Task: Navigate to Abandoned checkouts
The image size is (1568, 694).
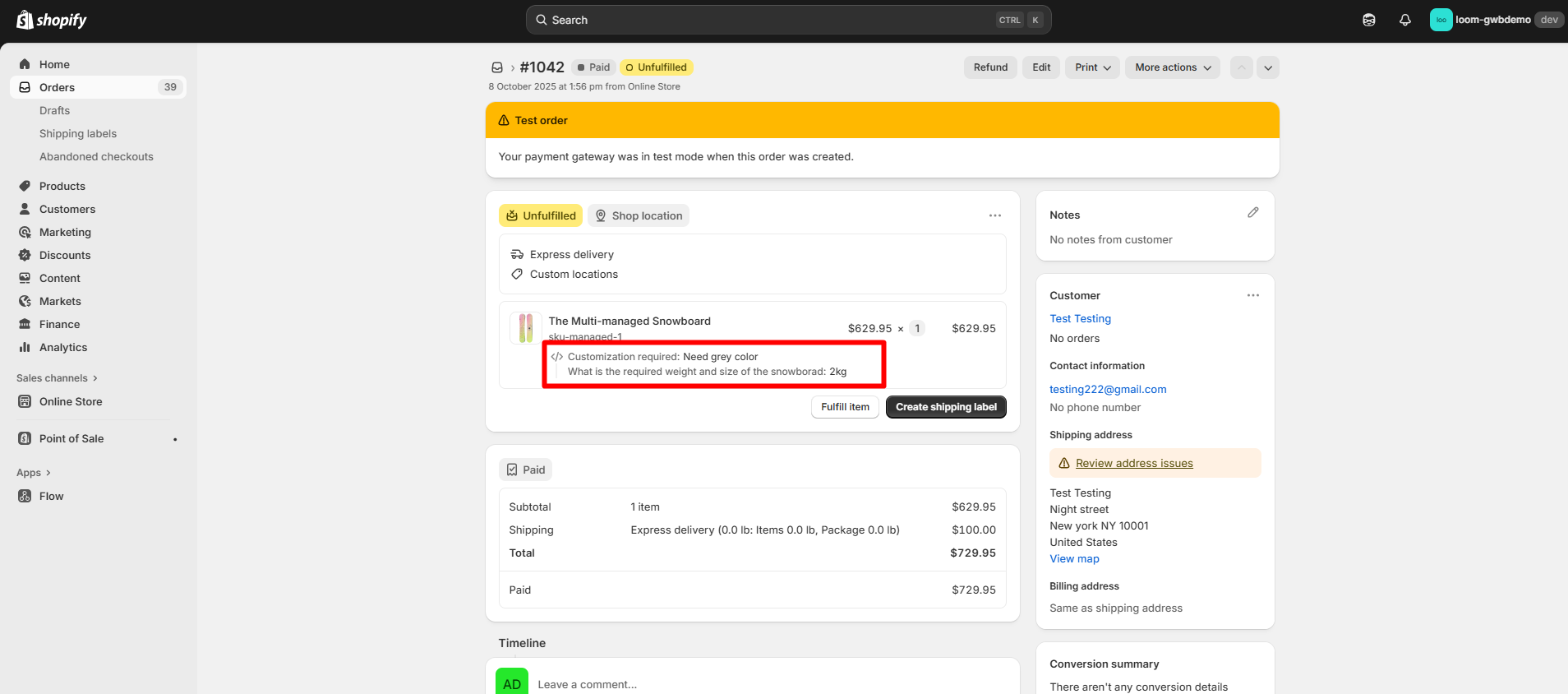Action: coord(96,156)
